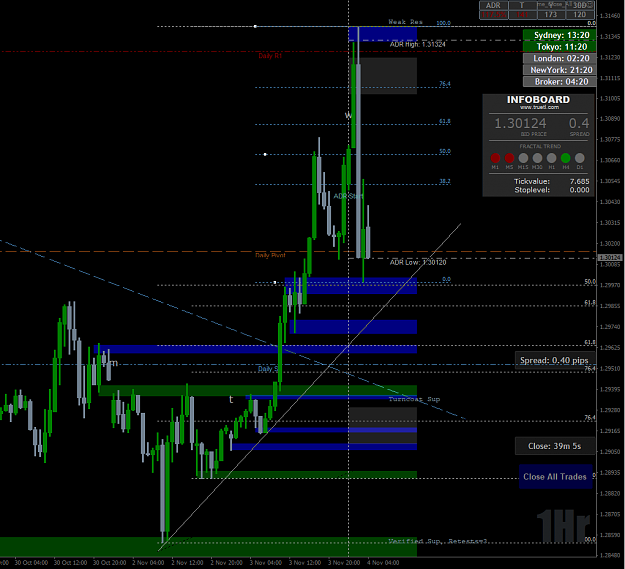Click the Spread: 0.40 pips label
Viewport: 625px width, 569px height.
point(554,360)
